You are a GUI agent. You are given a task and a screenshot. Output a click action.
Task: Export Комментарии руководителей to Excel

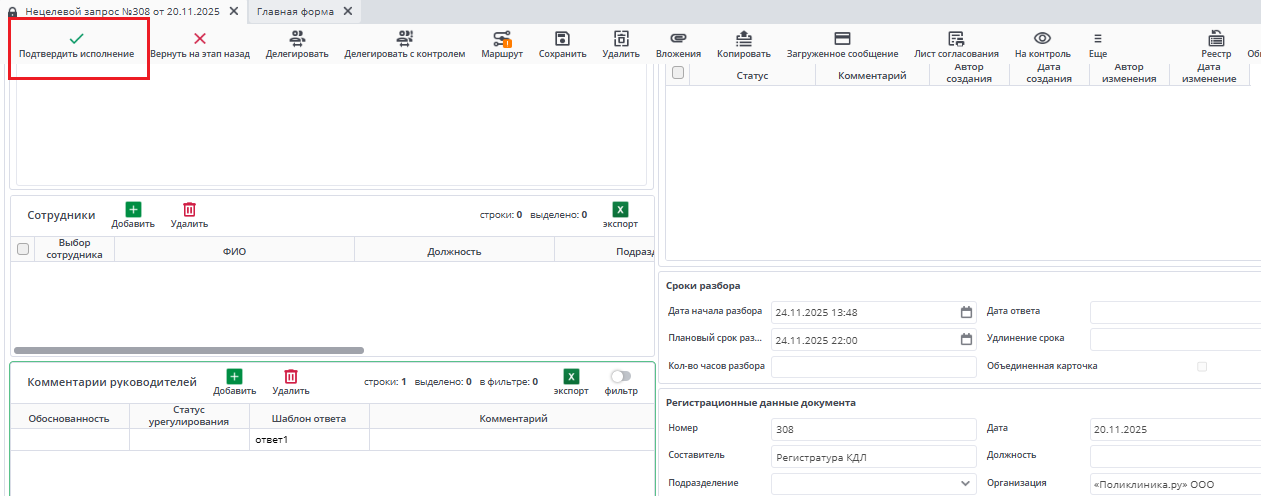(571, 382)
